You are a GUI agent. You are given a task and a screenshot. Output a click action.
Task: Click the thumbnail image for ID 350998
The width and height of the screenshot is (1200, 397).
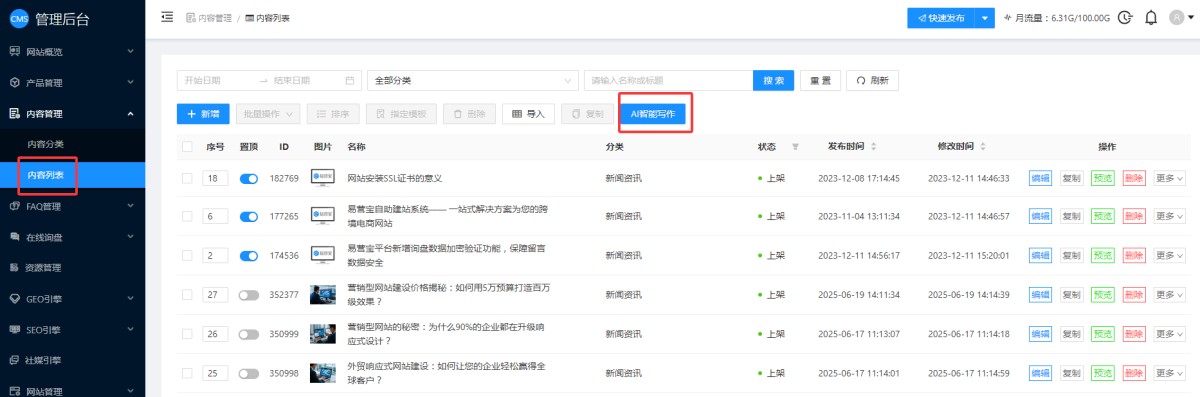[x=323, y=373]
